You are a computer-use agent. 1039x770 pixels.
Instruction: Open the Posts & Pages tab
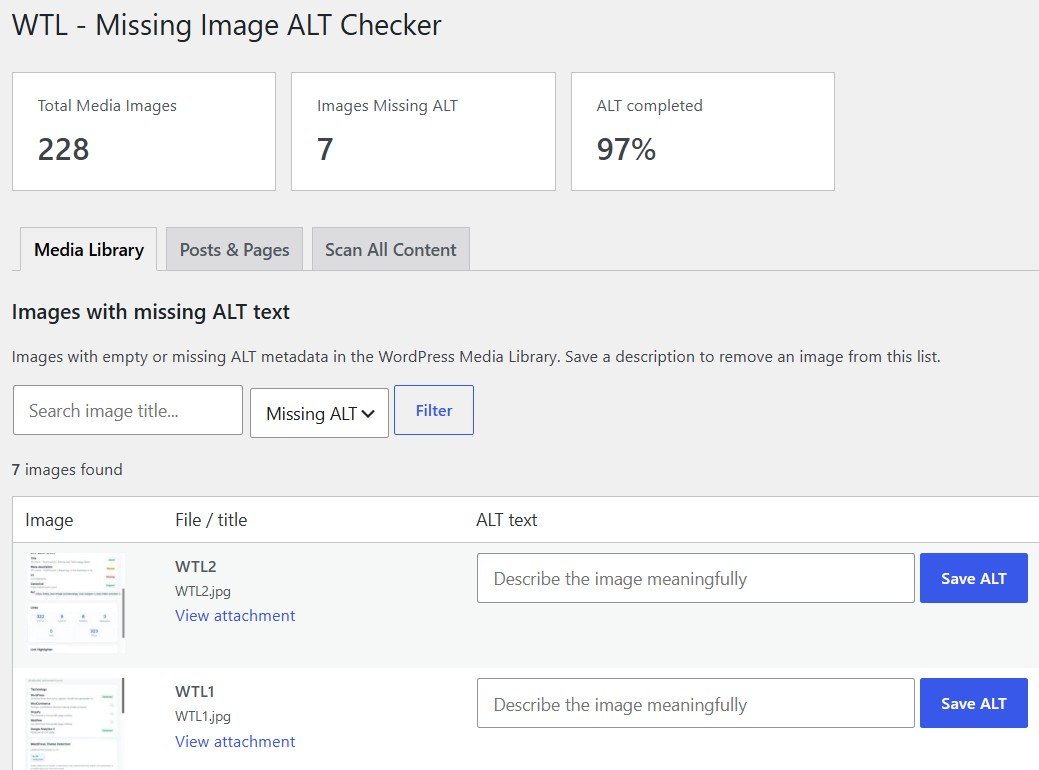pos(235,250)
